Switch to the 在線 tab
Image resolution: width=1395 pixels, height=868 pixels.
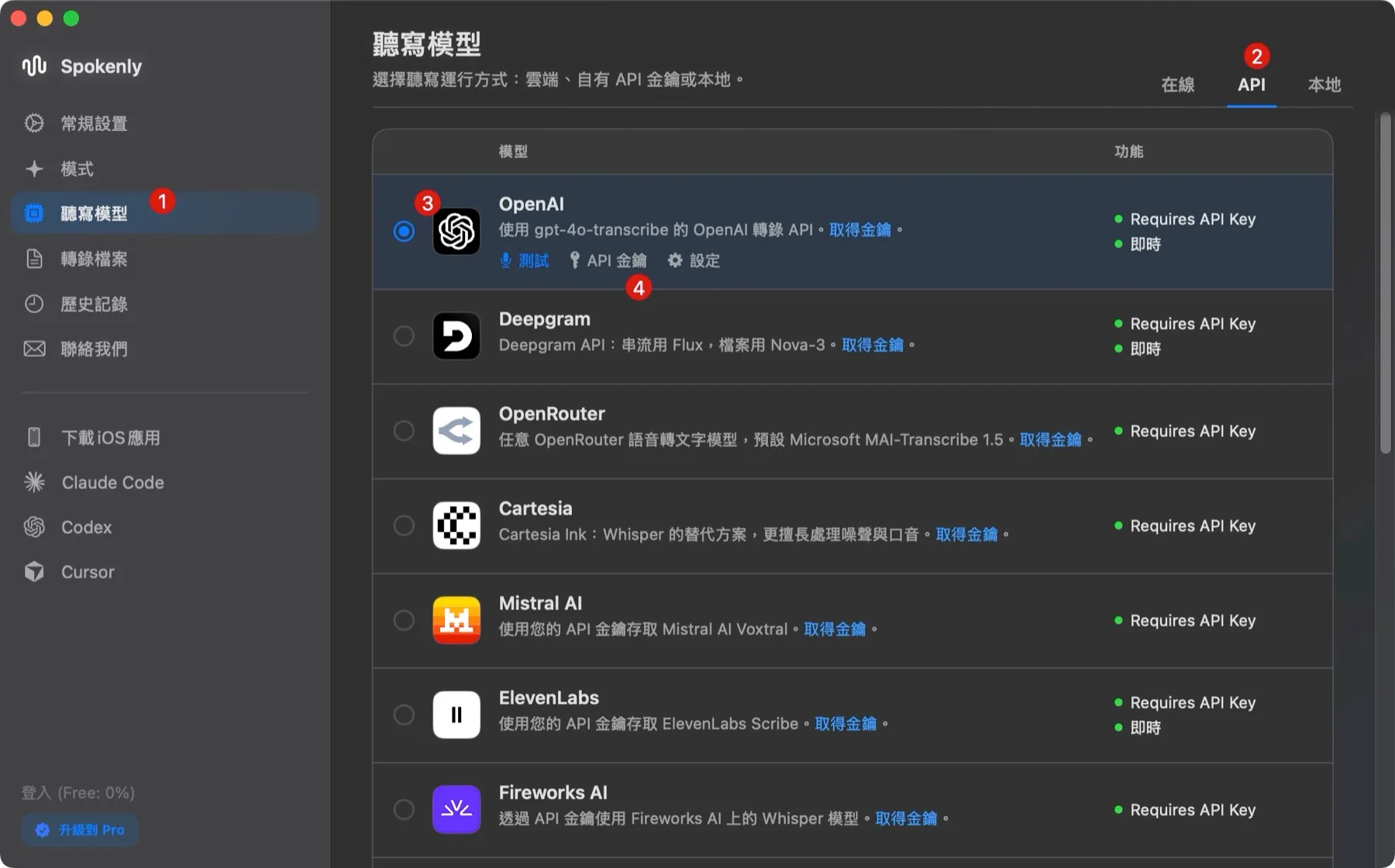click(x=1177, y=84)
